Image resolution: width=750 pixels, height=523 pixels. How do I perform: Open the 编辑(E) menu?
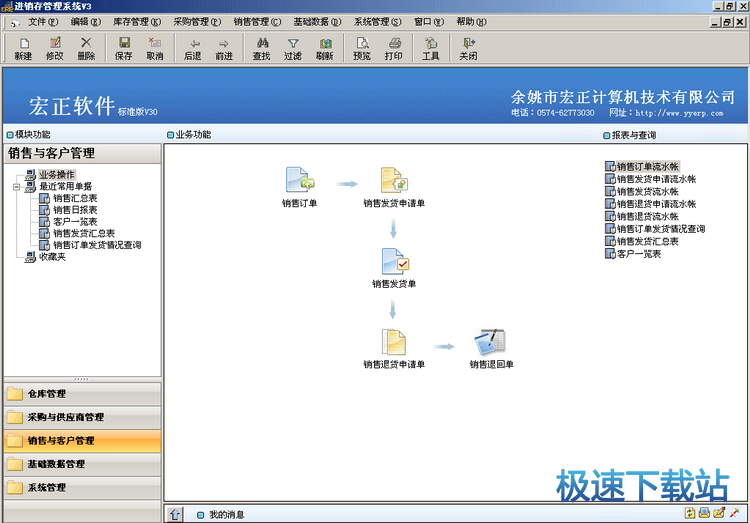(86, 22)
